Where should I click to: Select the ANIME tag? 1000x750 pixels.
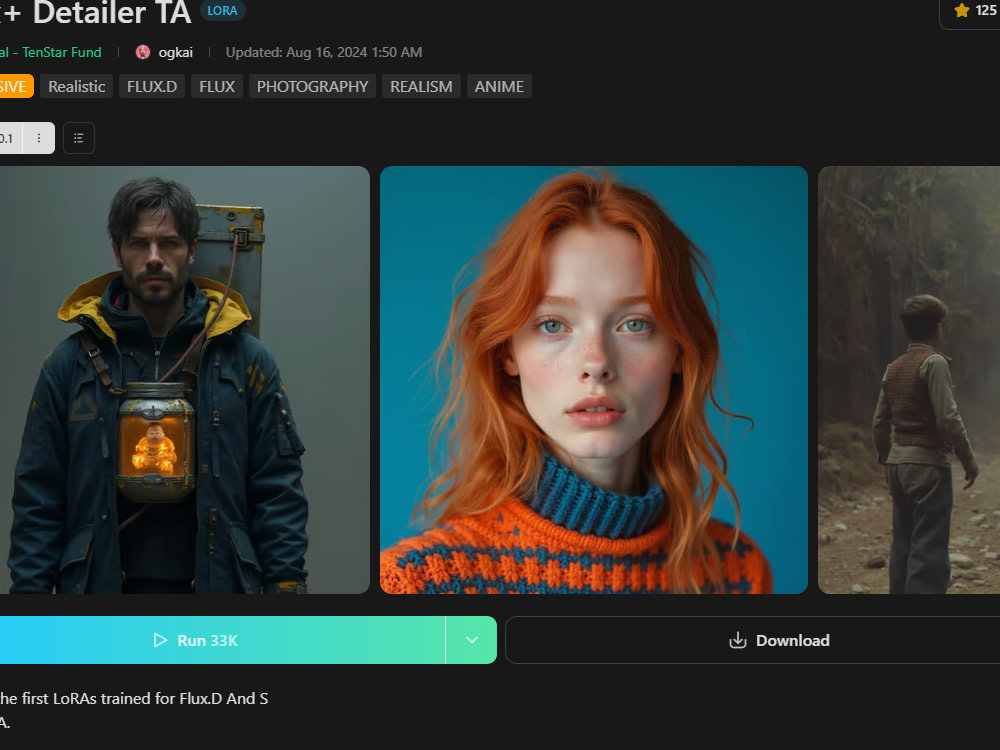point(499,86)
